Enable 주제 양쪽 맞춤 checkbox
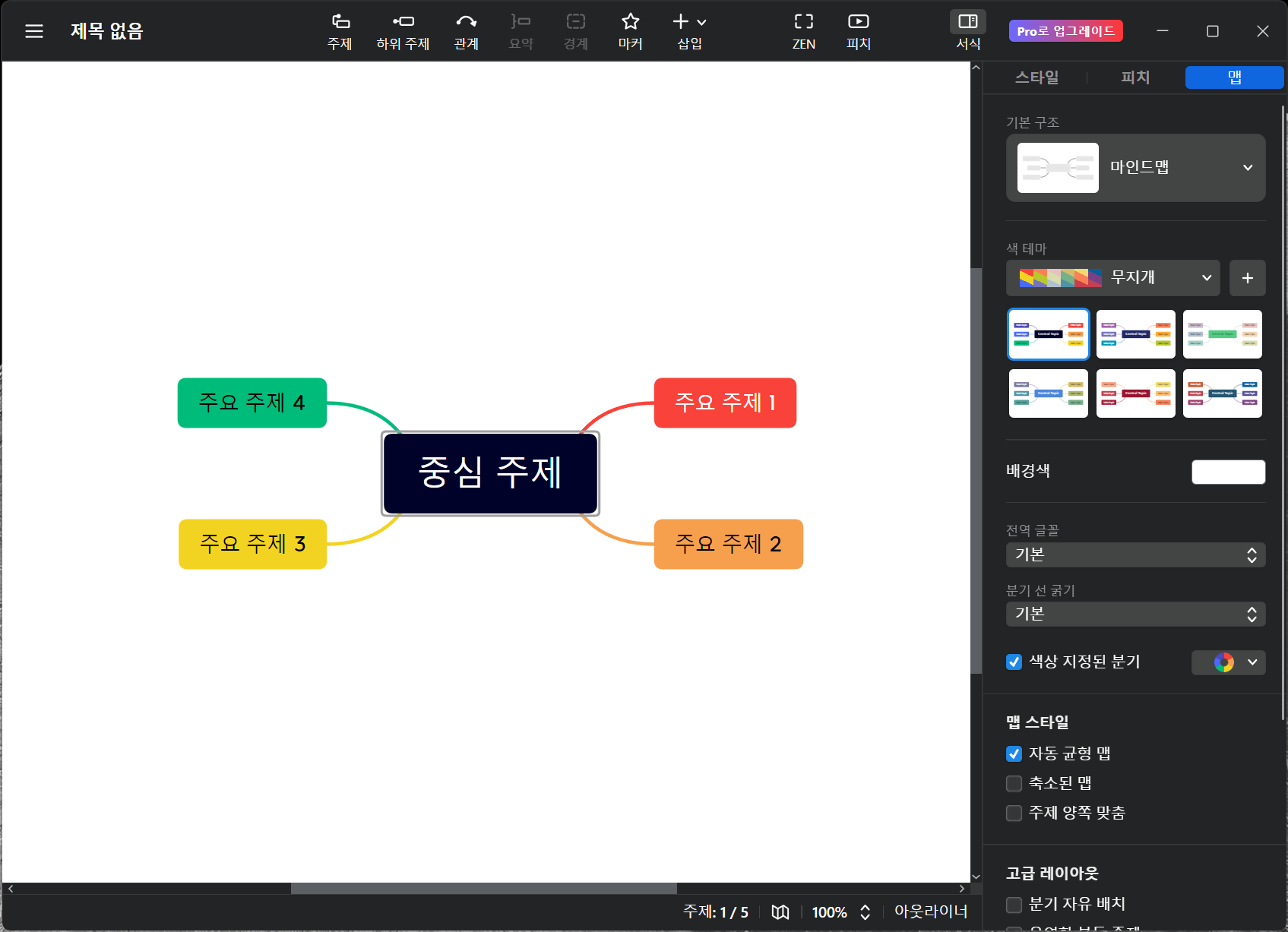This screenshot has height=932, width=1288. click(1014, 813)
